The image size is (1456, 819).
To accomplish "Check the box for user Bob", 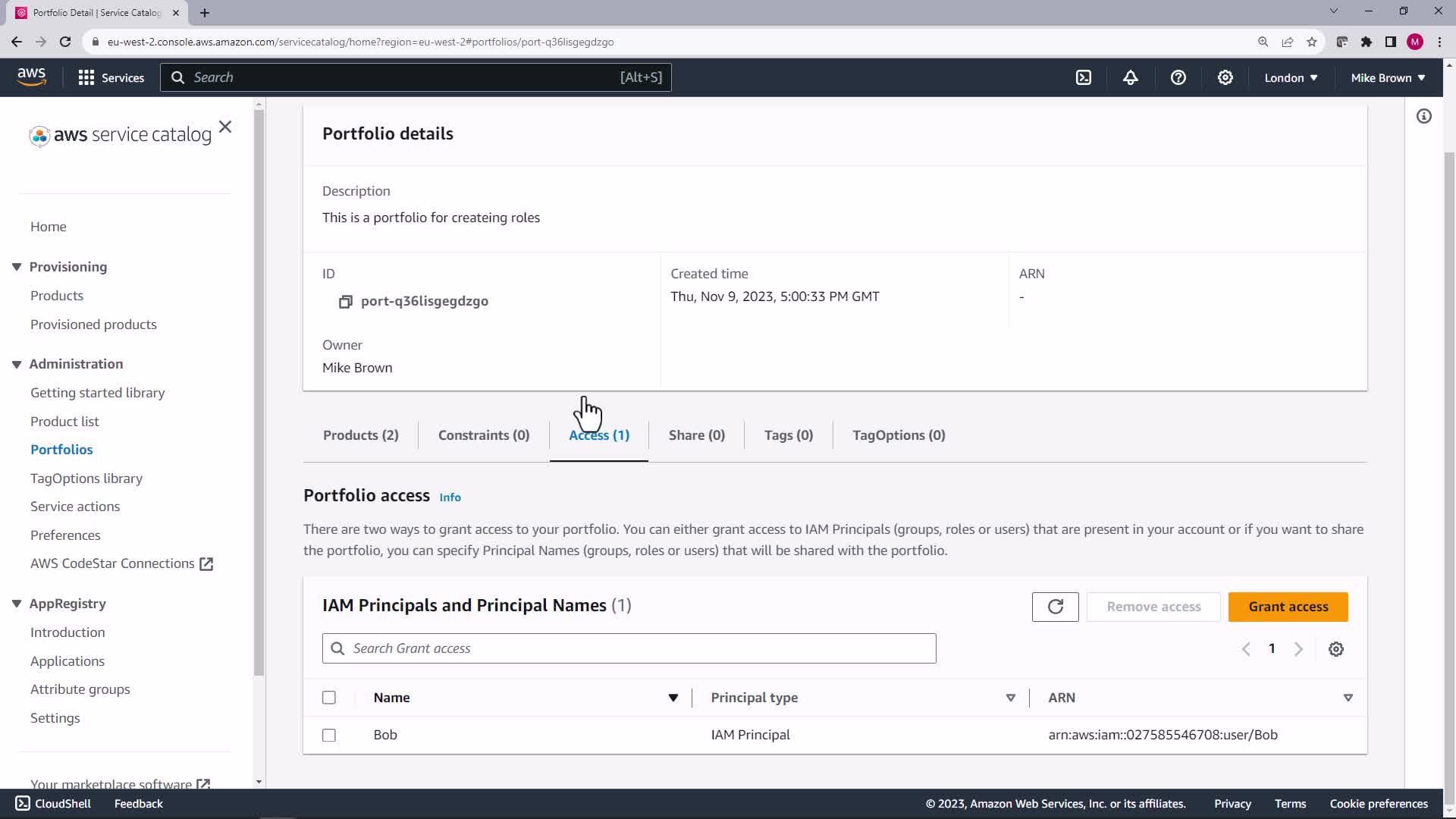I will pos(329,735).
